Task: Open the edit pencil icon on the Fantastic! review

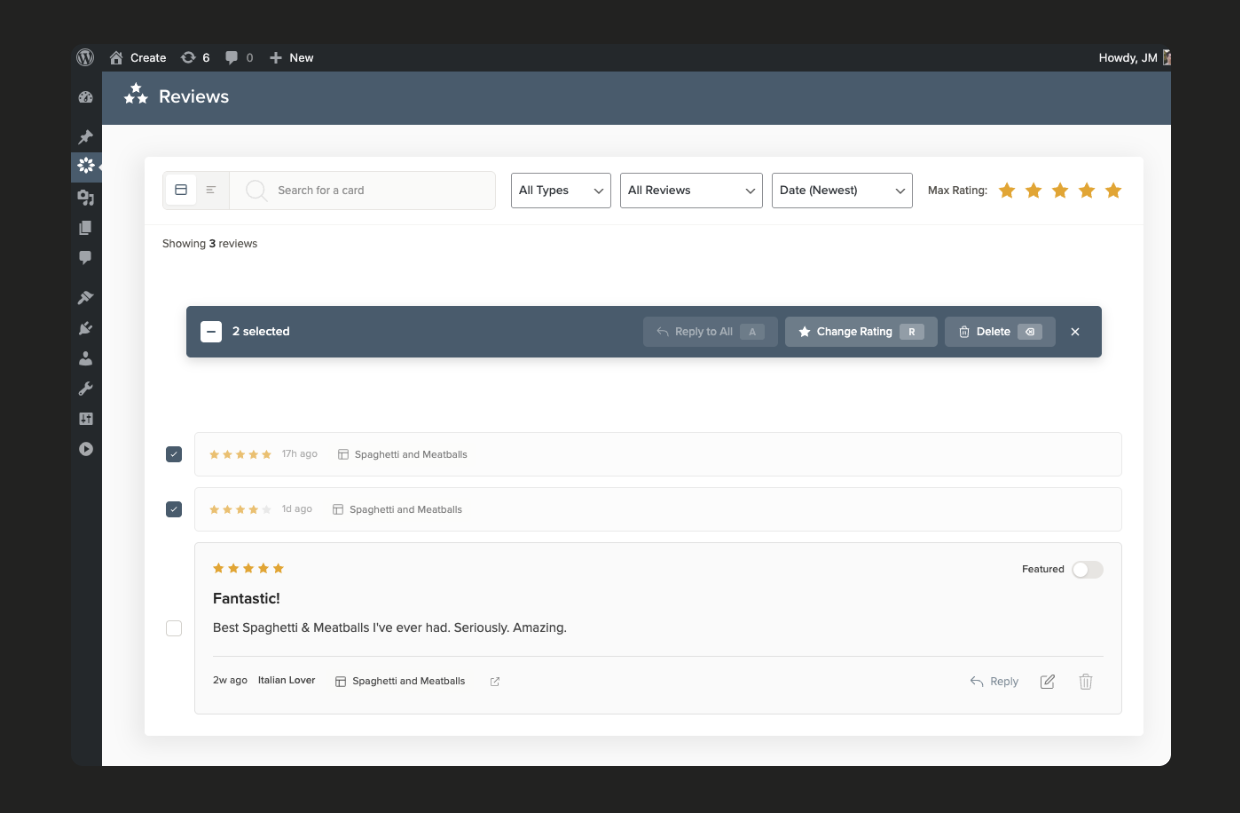Action: click(1047, 681)
